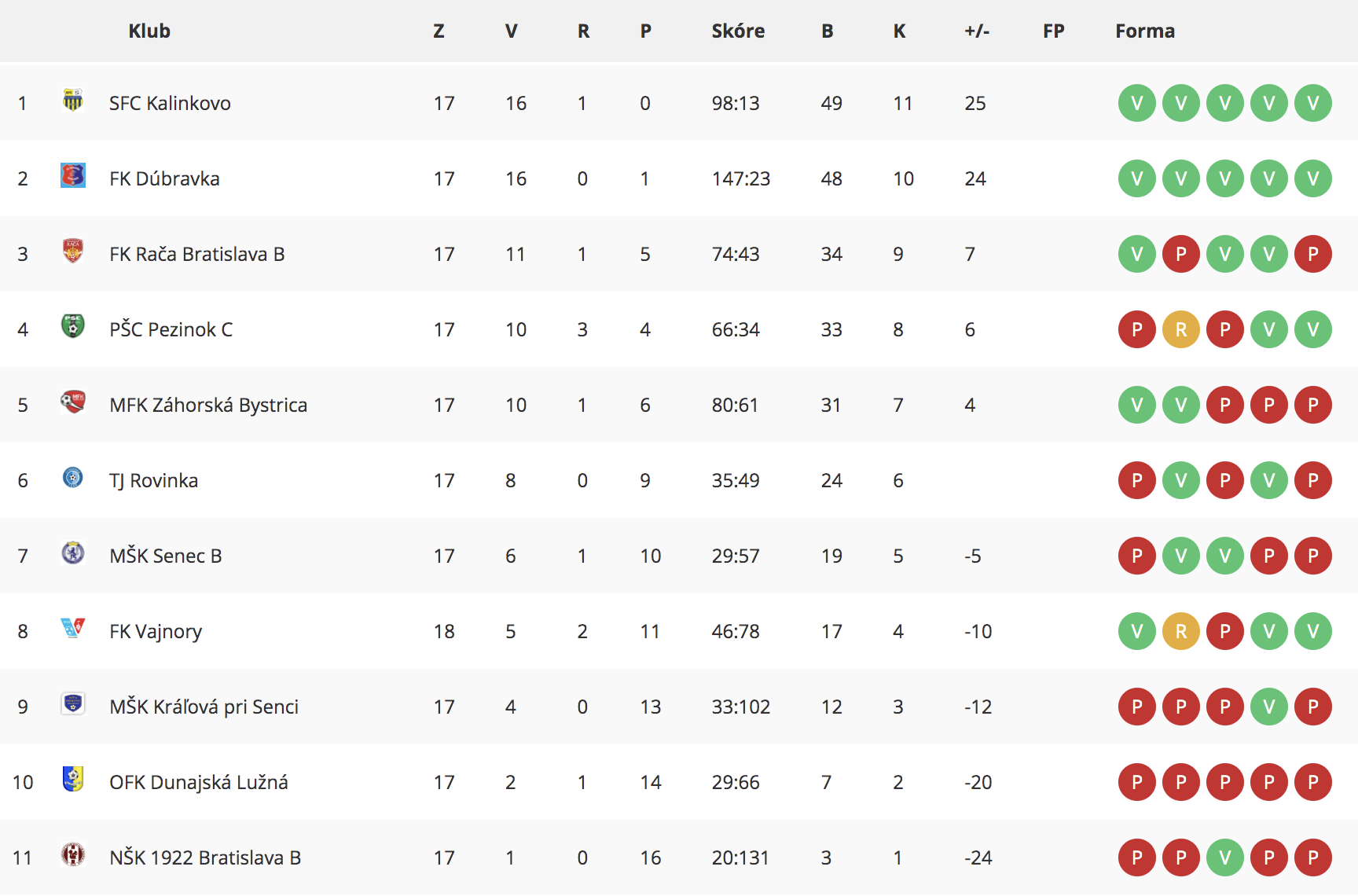Click the yellow R draw badge for PŠC Pezinok C

click(x=1181, y=329)
